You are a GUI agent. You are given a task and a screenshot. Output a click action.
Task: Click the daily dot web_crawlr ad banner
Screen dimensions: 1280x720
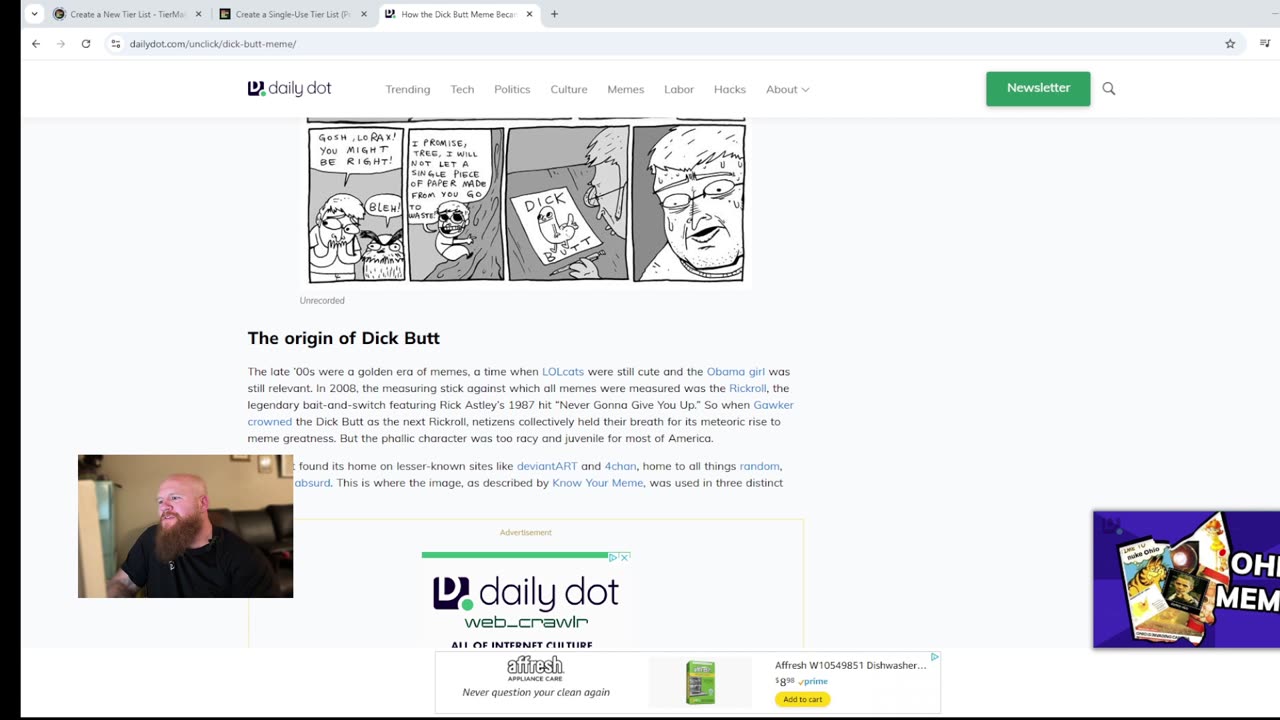click(526, 602)
